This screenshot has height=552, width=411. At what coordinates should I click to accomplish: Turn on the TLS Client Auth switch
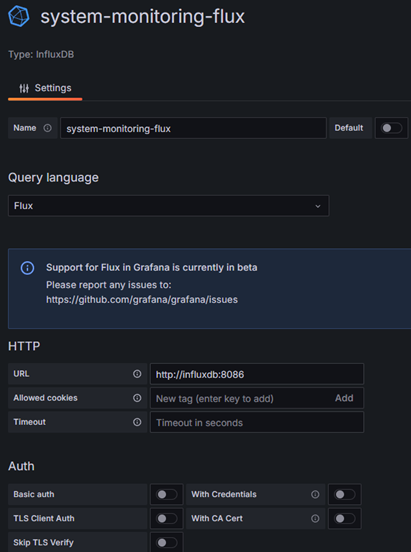point(167,519)
